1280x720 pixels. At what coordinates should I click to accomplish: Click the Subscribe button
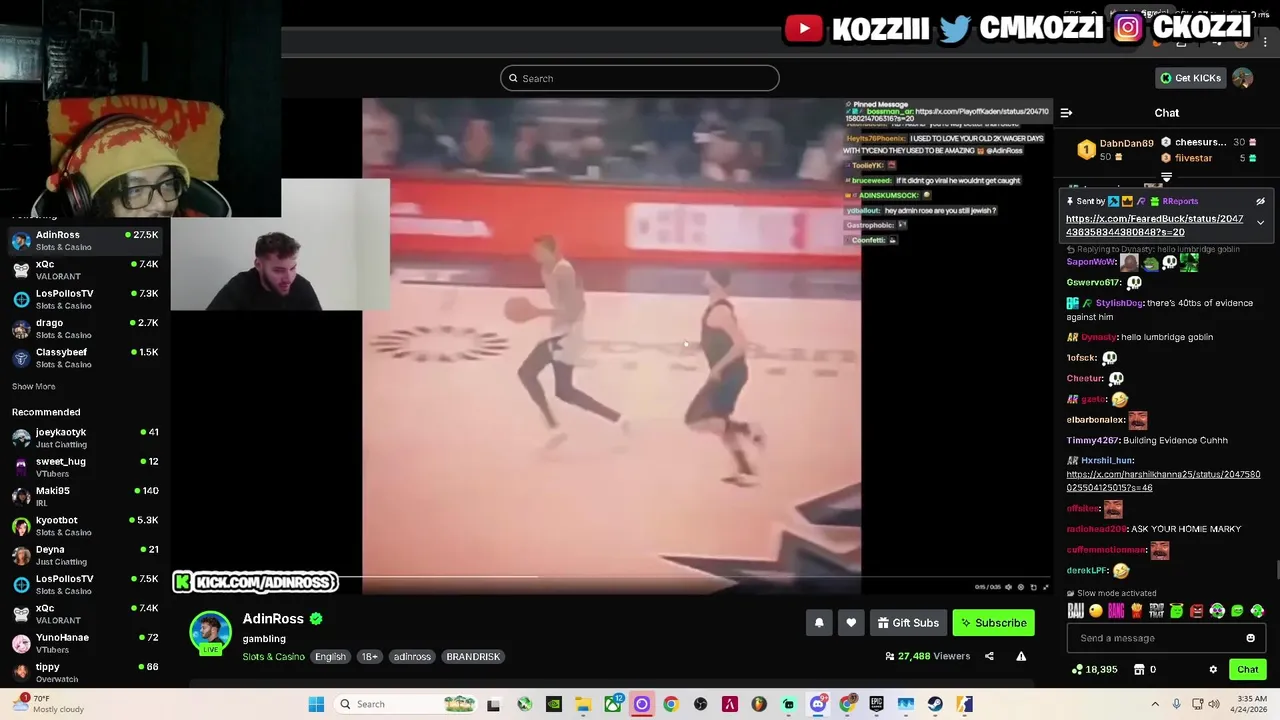click(993, 623)
